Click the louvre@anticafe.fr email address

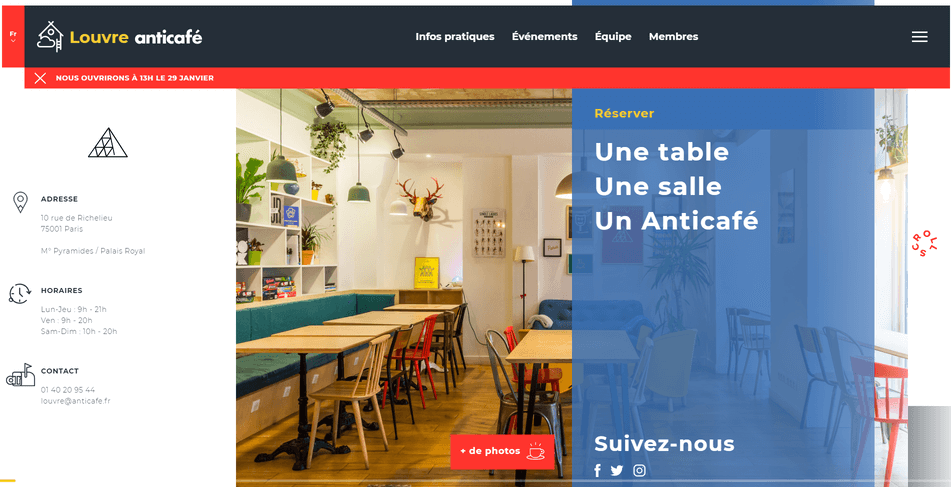(76, 401)
